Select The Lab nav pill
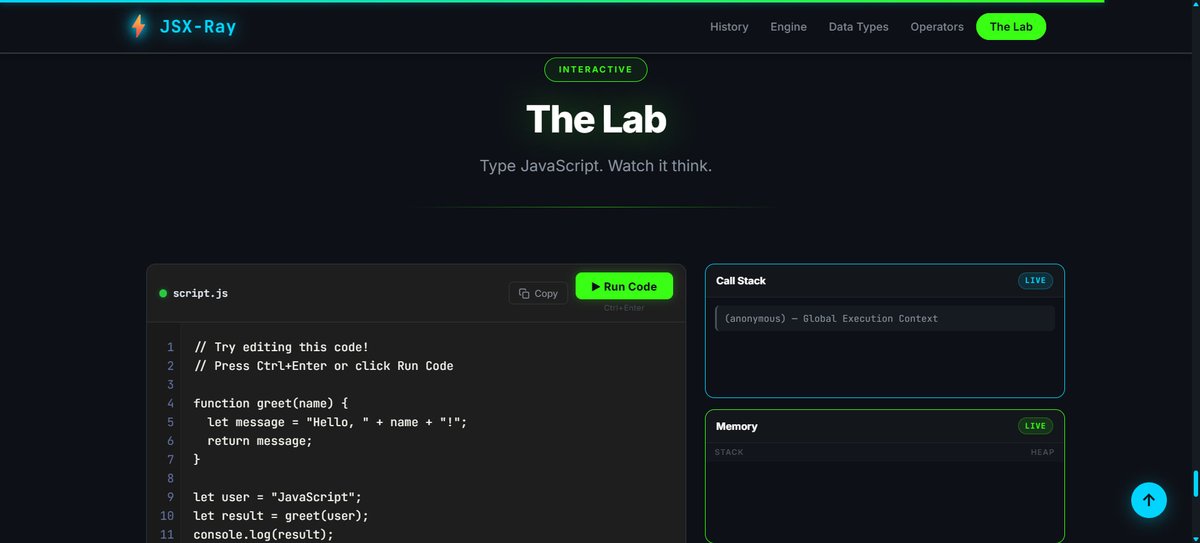Screen dimensions: 1200x543 (x=1011, y=27)
